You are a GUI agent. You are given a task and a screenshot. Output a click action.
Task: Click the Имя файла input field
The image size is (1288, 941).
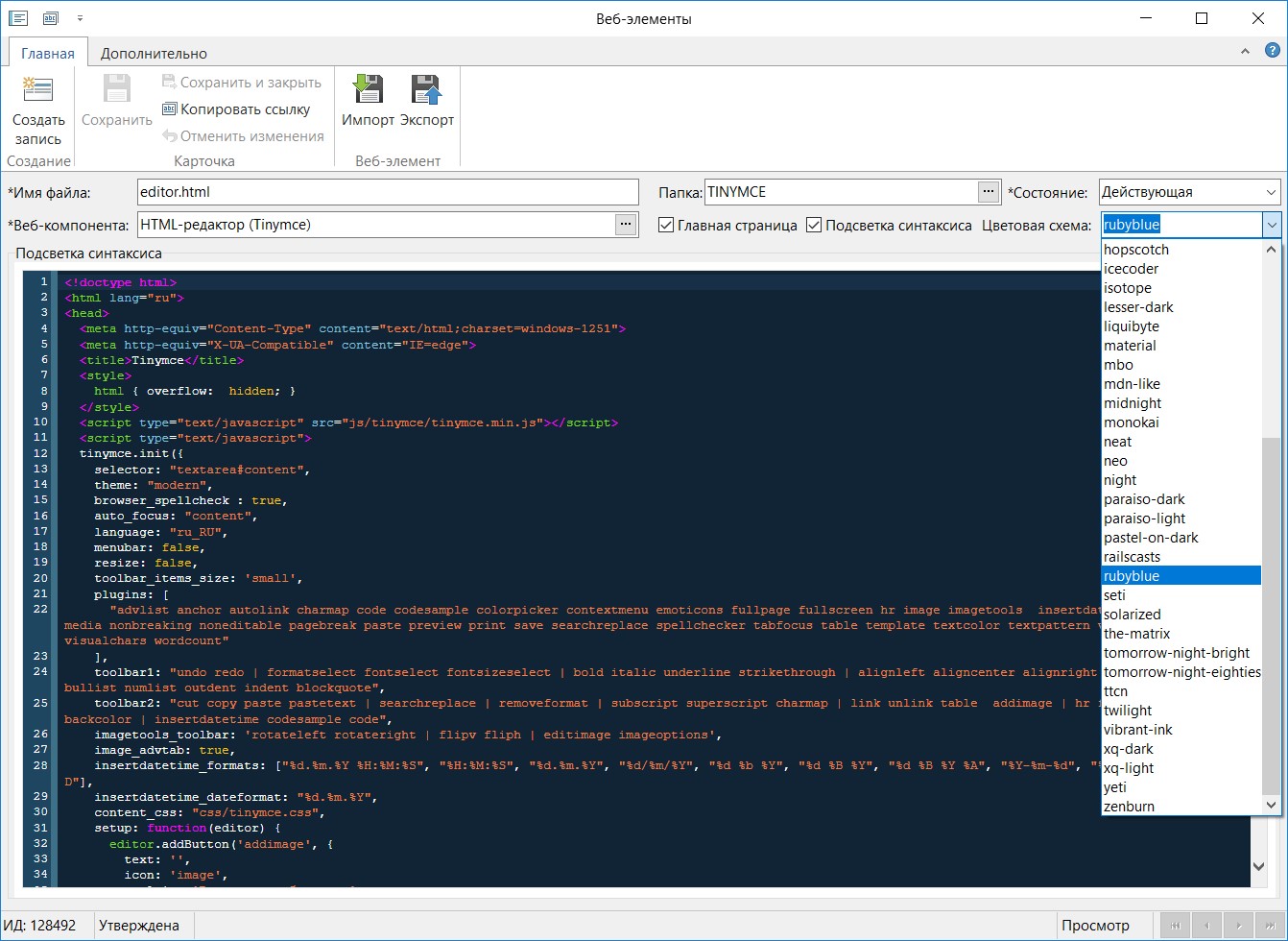coord(388,192)
